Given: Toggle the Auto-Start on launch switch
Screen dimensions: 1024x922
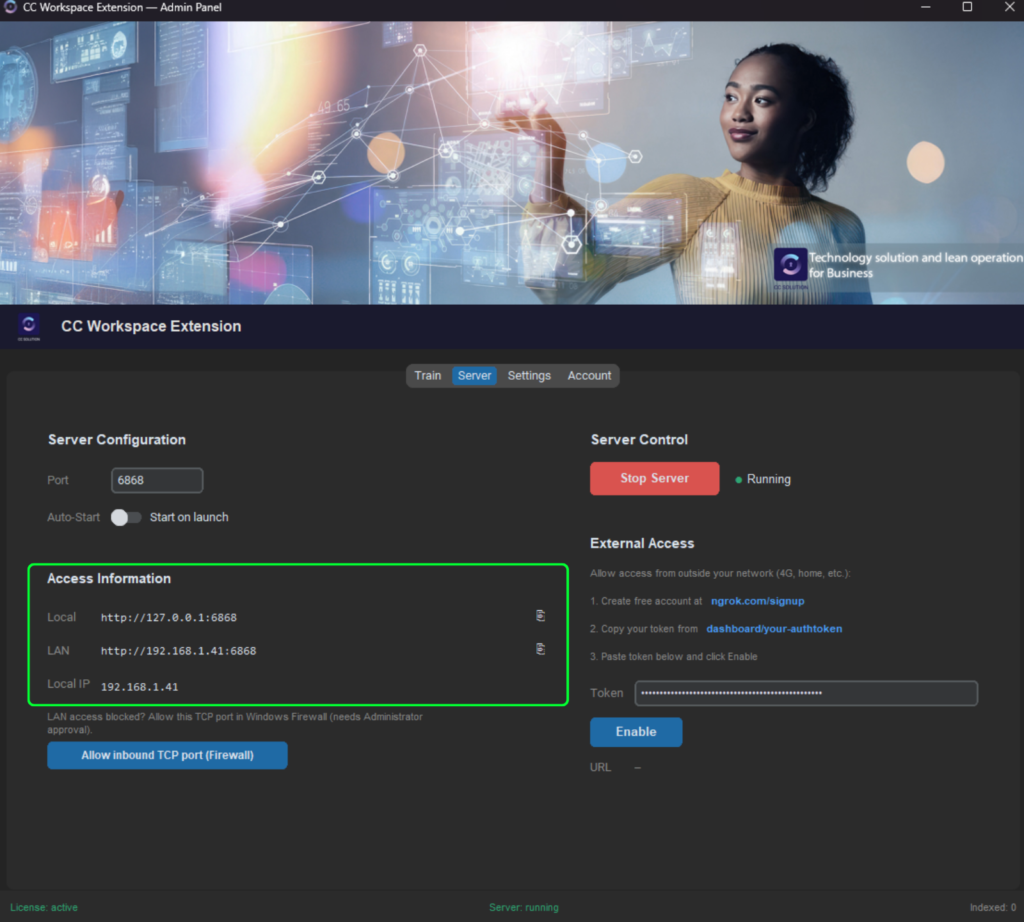Looking at the screenshot, I should coord(126,517).
